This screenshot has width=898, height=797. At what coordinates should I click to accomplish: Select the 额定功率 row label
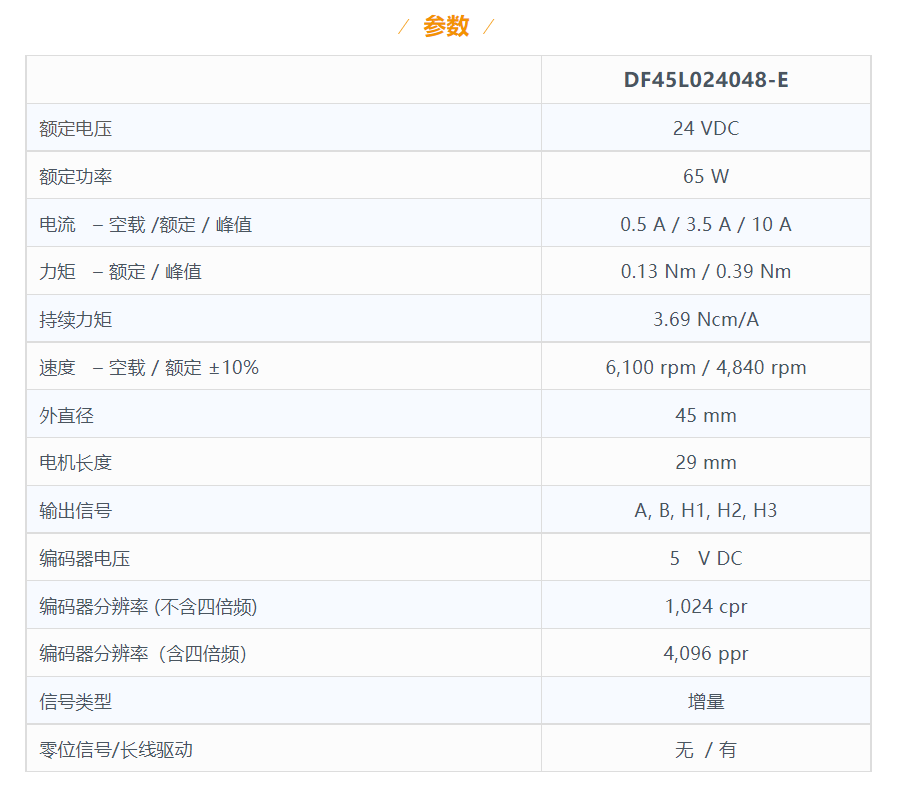point(75,176)
